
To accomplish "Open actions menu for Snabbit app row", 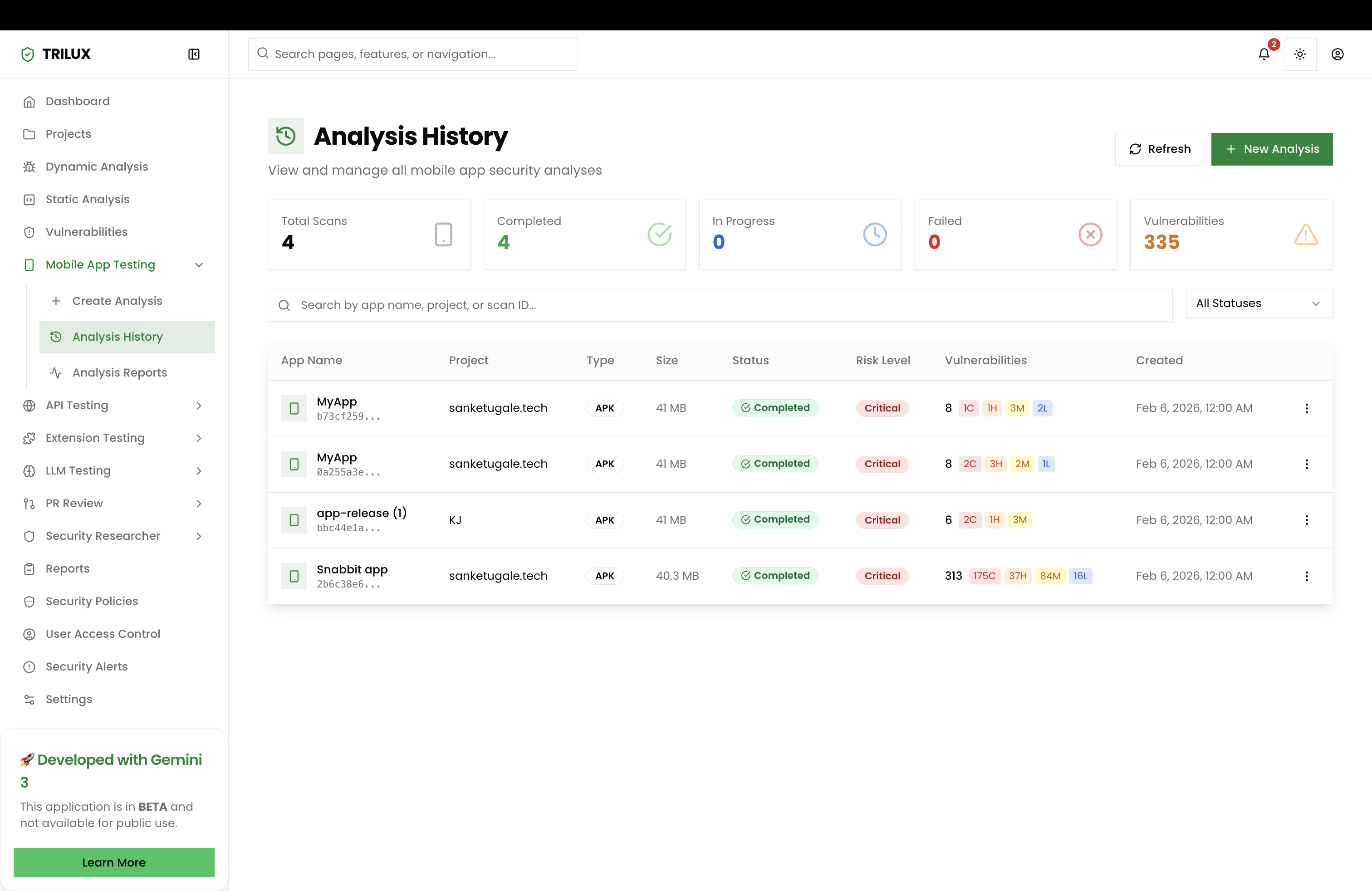I will point(1306,576).
